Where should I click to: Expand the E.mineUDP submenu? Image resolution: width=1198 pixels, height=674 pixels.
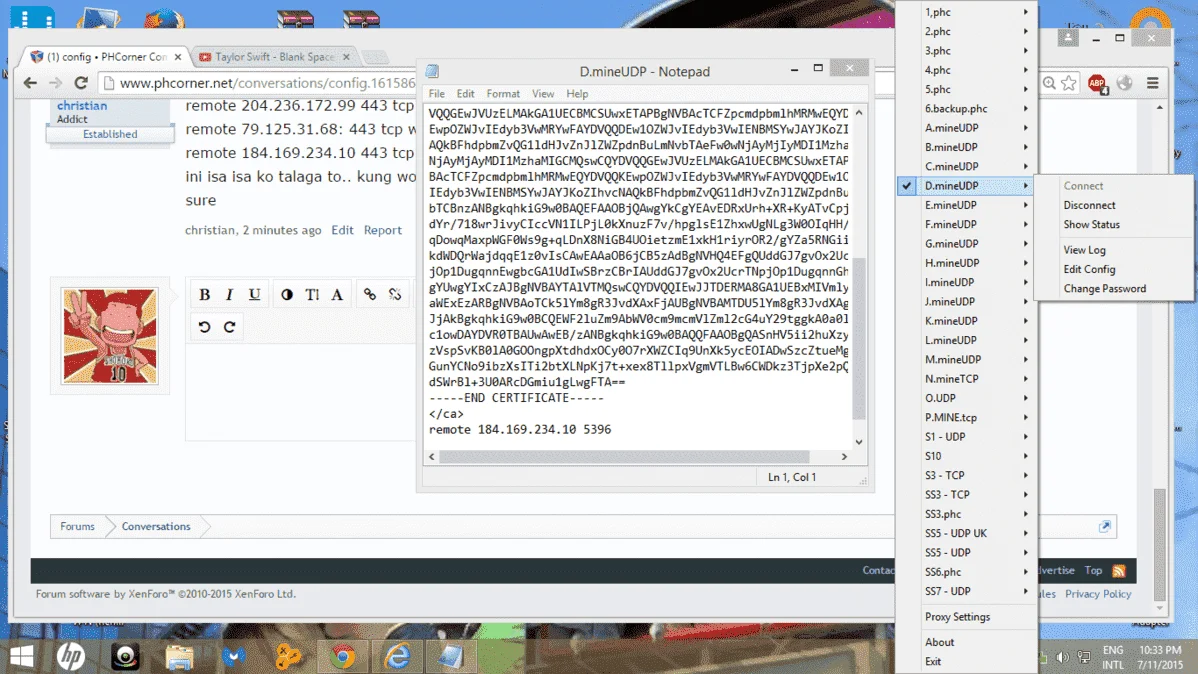click(x=966, y=205)
